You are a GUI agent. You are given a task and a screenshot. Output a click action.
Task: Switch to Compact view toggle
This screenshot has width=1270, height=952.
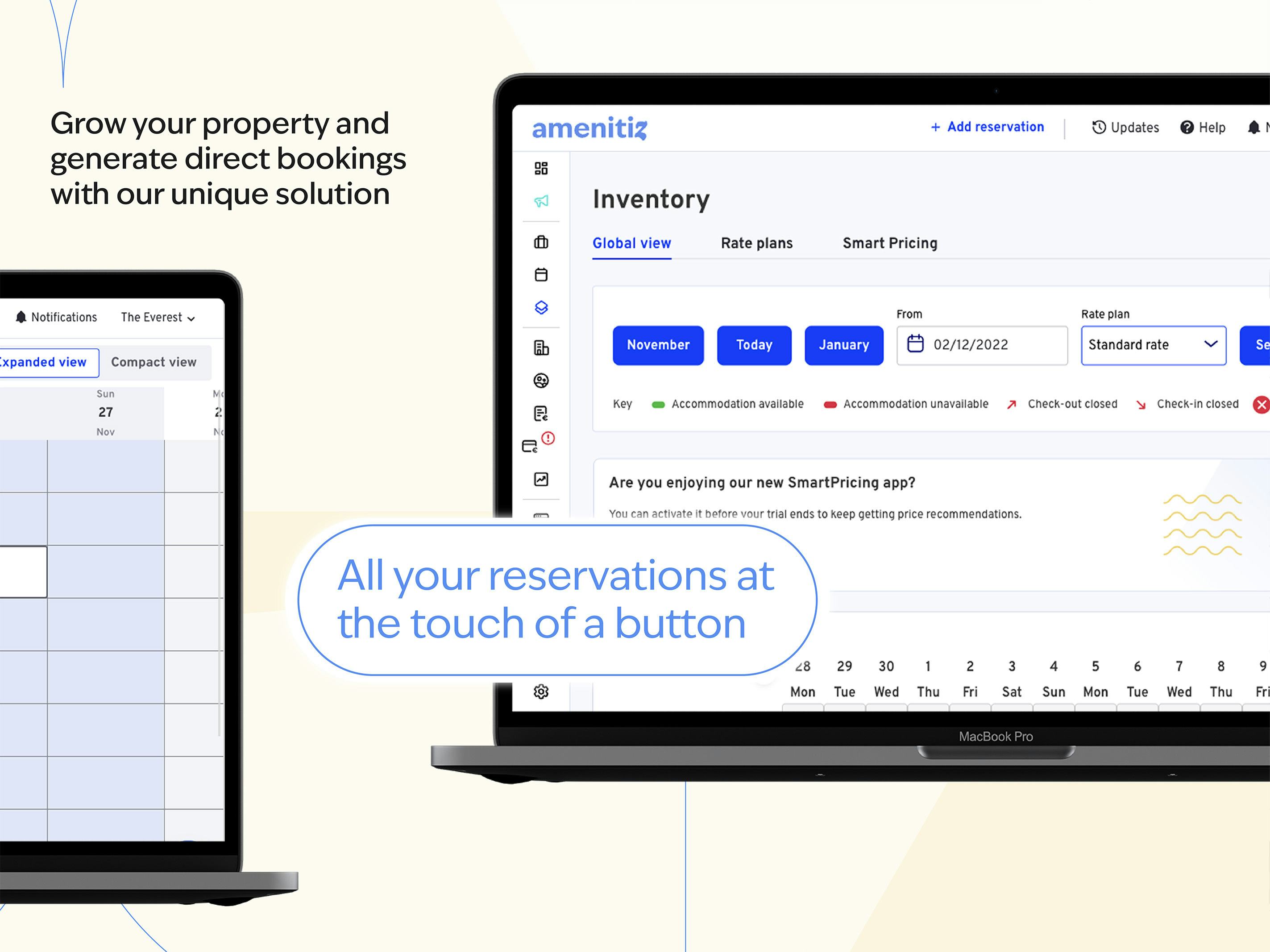[x=153, y=362]
